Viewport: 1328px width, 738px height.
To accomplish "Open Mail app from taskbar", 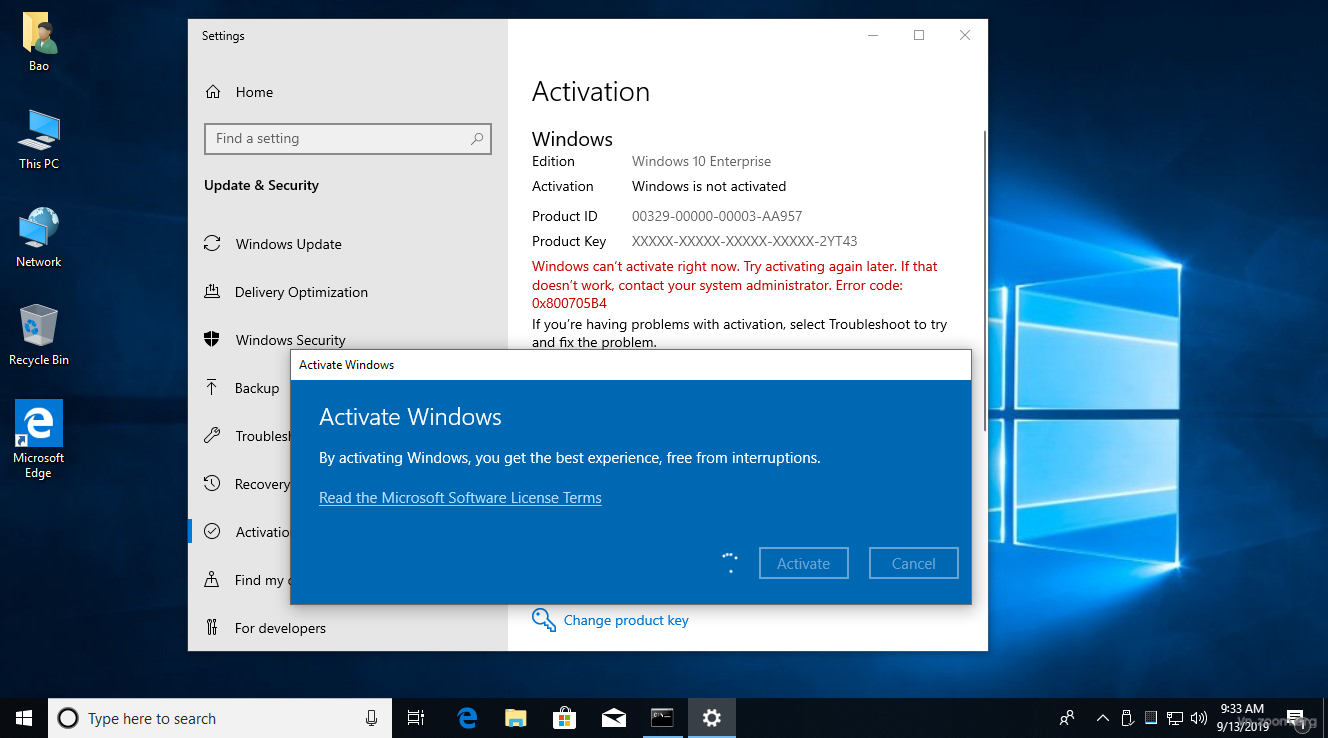I will 614,718.
